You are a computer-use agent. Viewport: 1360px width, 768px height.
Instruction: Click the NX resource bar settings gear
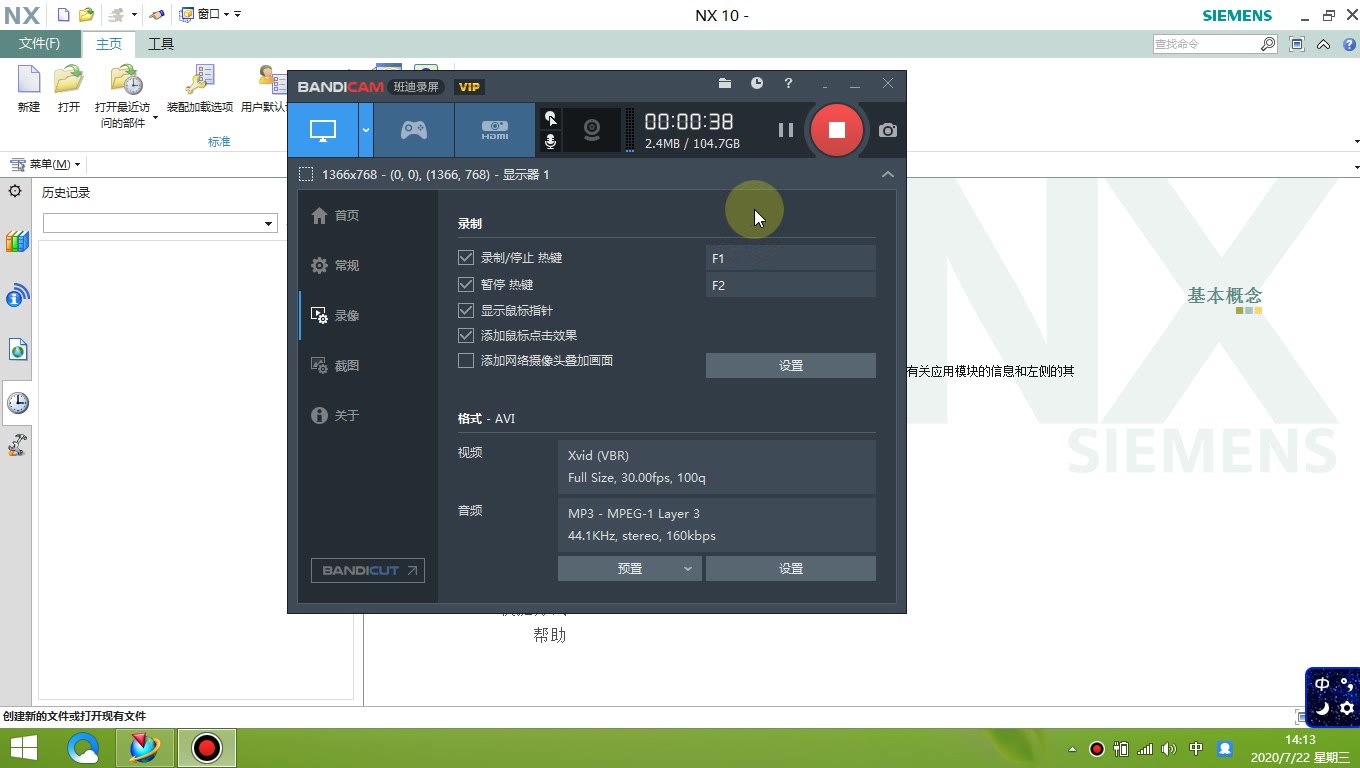coord(15,191)
